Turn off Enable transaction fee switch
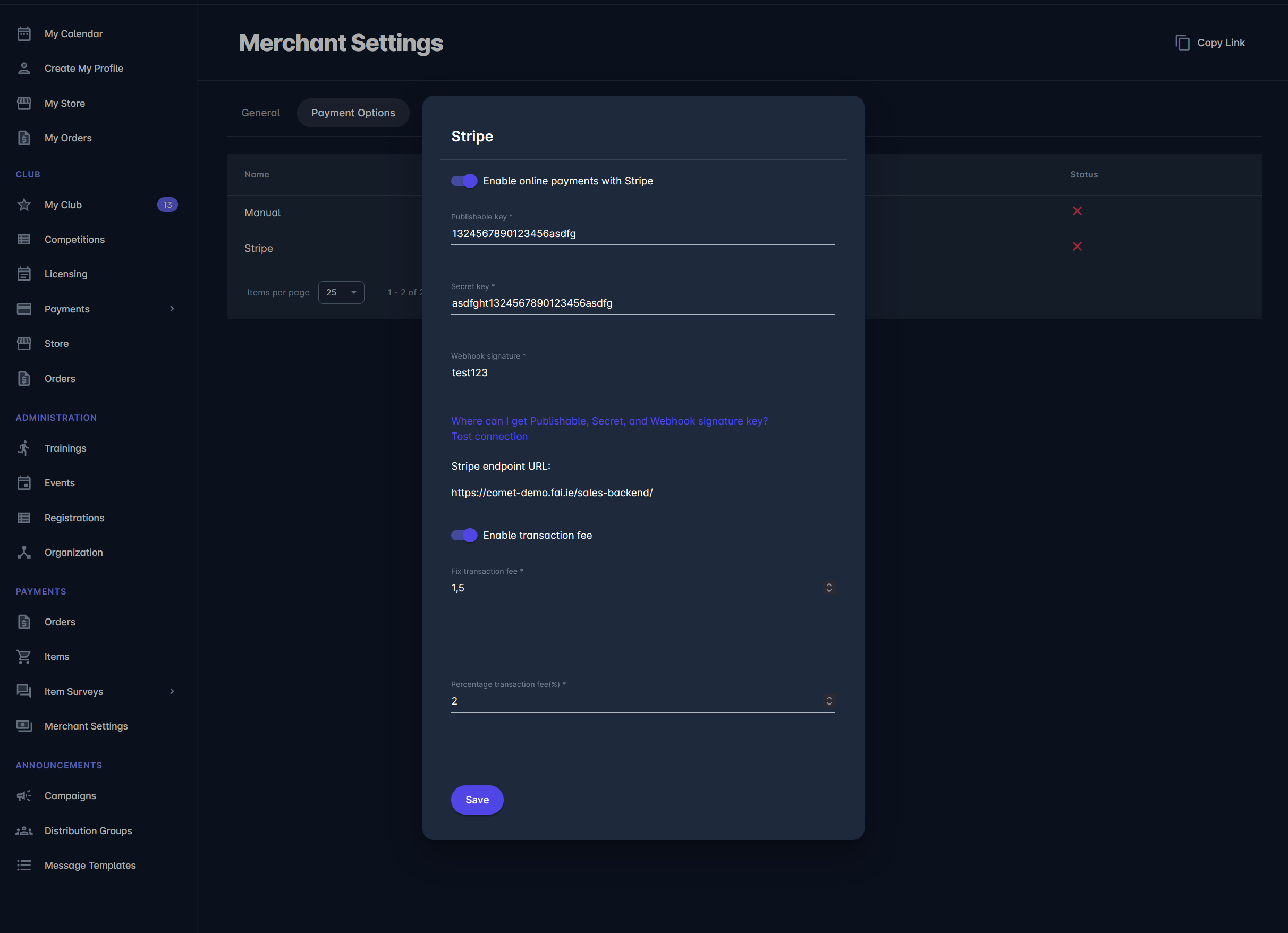This screenshot has width=1288, height=933. click(x=464, y=536)
